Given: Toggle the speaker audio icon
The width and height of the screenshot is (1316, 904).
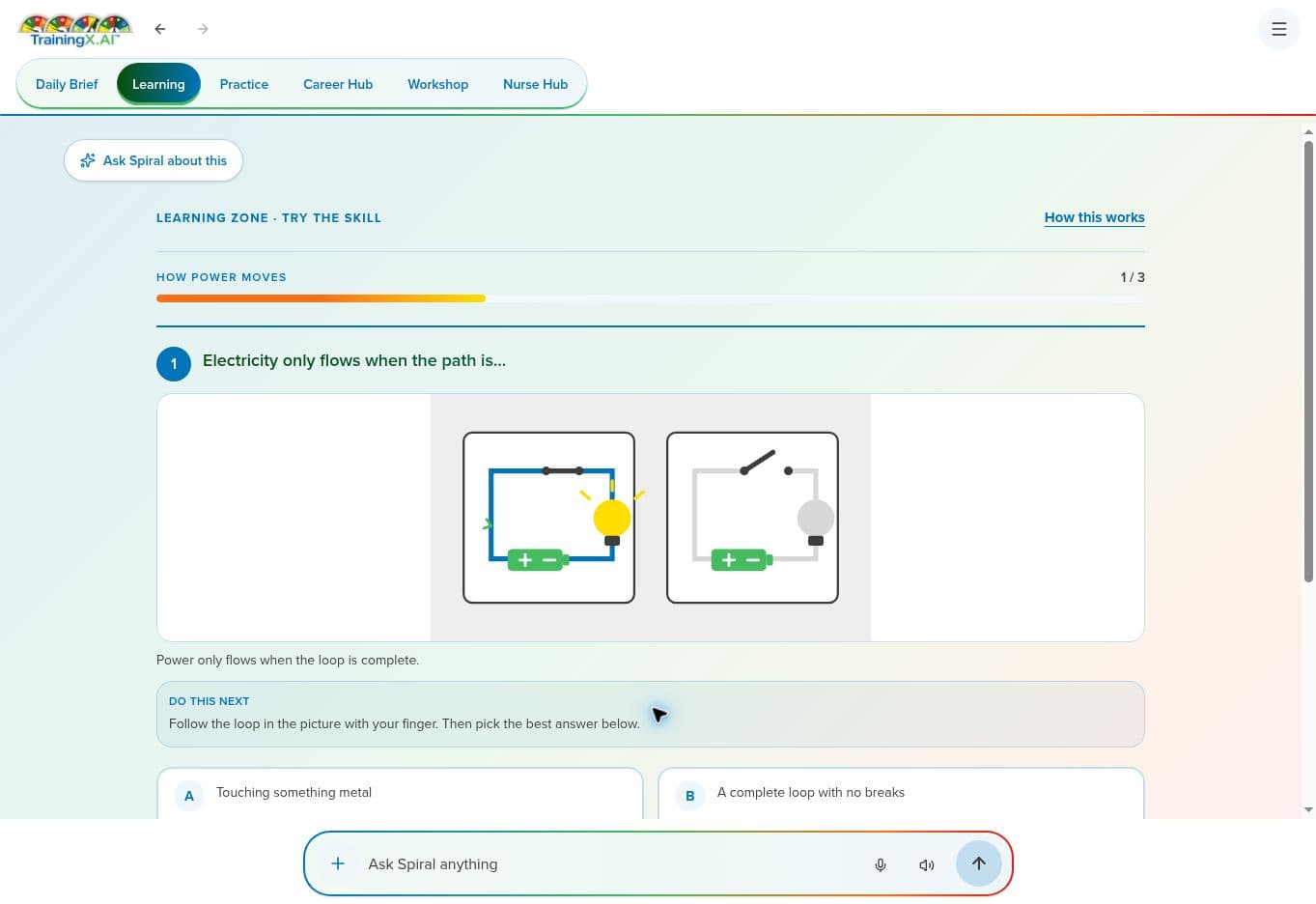Looking at the screenshot, I should coord(927,864).
